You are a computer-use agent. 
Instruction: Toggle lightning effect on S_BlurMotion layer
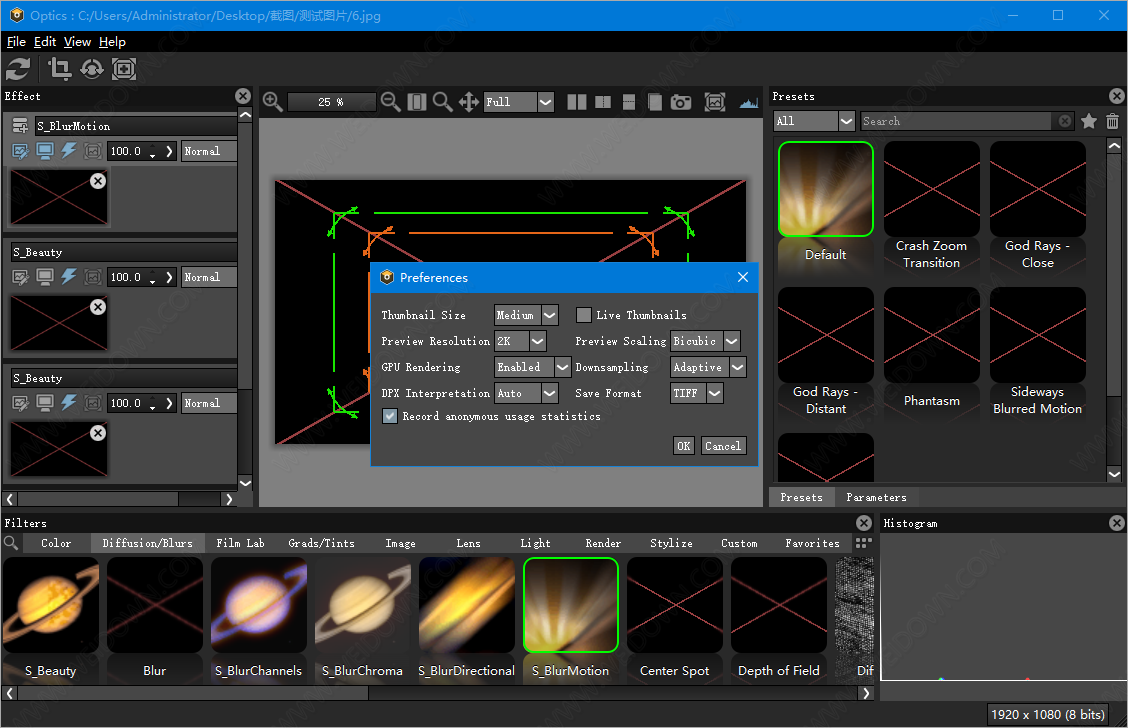tap(68, 151)
